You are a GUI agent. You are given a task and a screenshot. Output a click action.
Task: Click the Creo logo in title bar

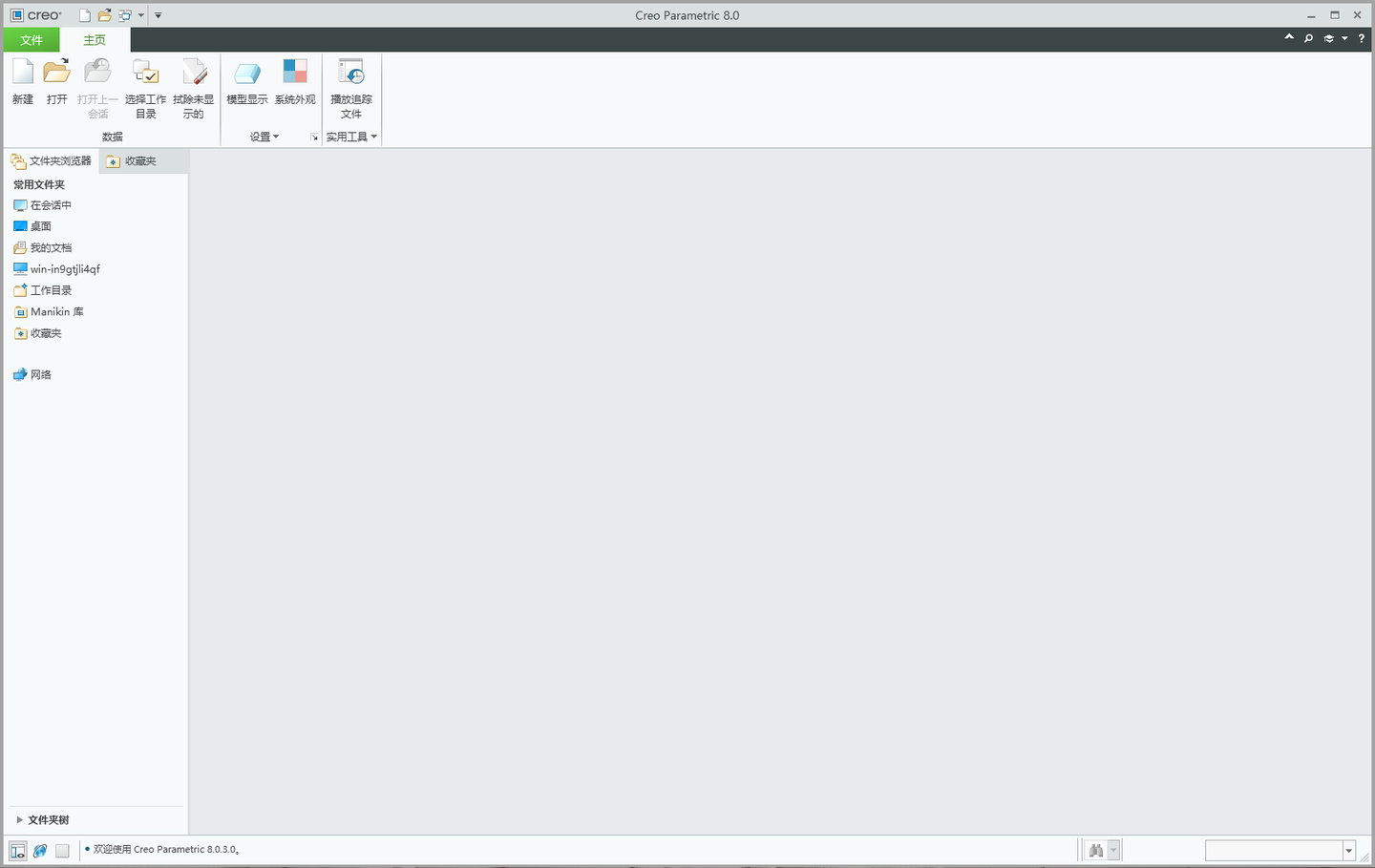36,15
